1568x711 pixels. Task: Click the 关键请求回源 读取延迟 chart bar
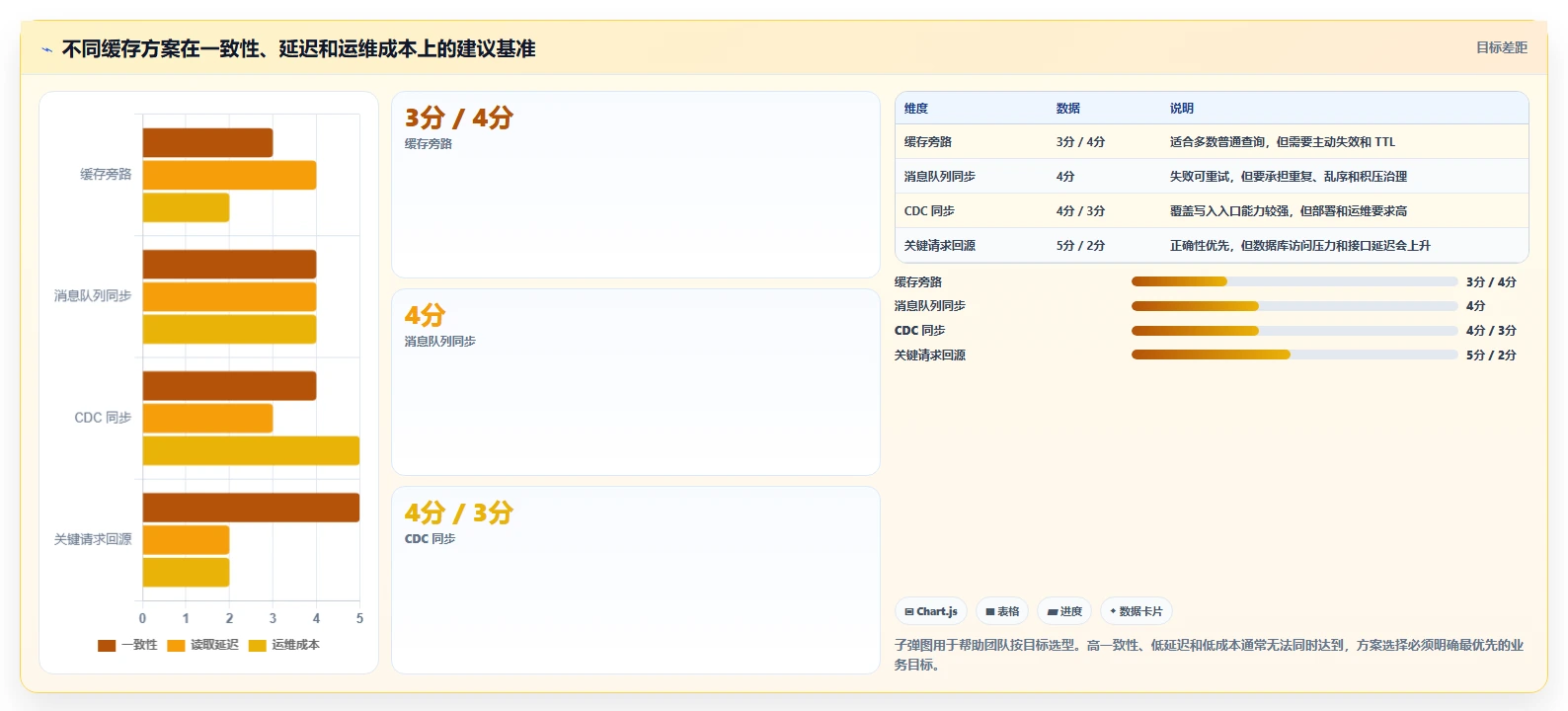coord(186,540)
